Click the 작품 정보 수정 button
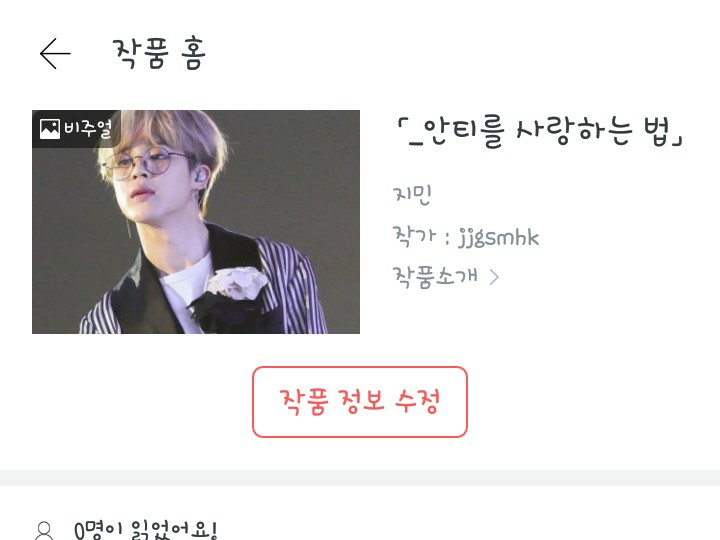The image size is (720, 540). pyautogui.click(x=360, y=402)
